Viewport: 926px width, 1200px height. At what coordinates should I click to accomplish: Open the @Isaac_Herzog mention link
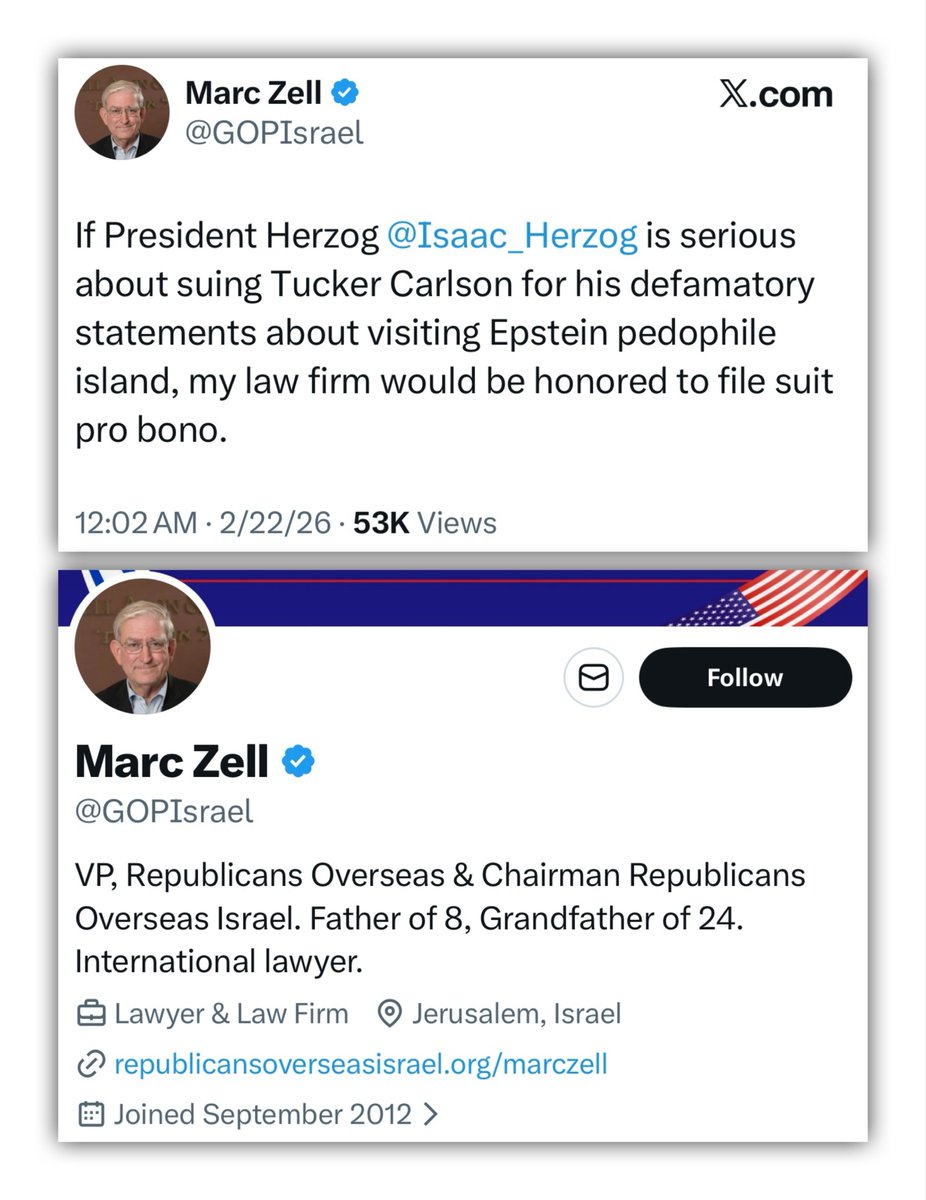(511, 236)
